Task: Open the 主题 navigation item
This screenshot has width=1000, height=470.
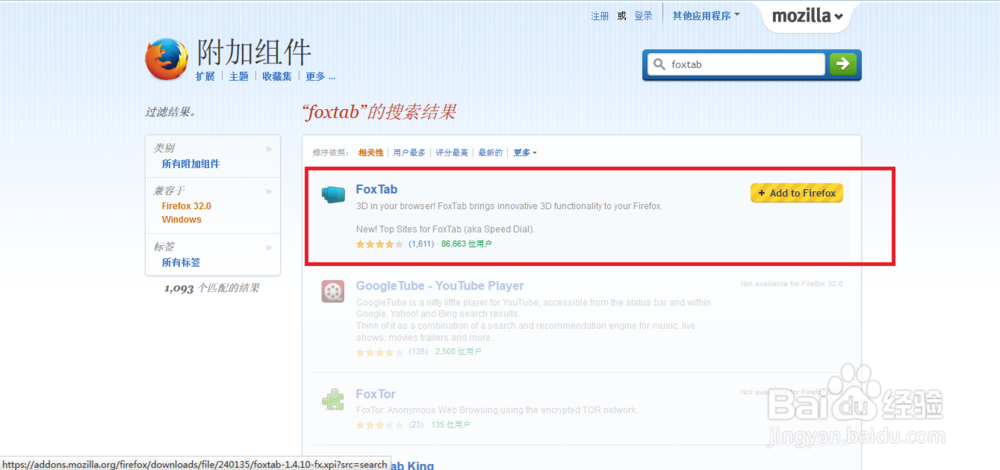Action: pos(239,77)
